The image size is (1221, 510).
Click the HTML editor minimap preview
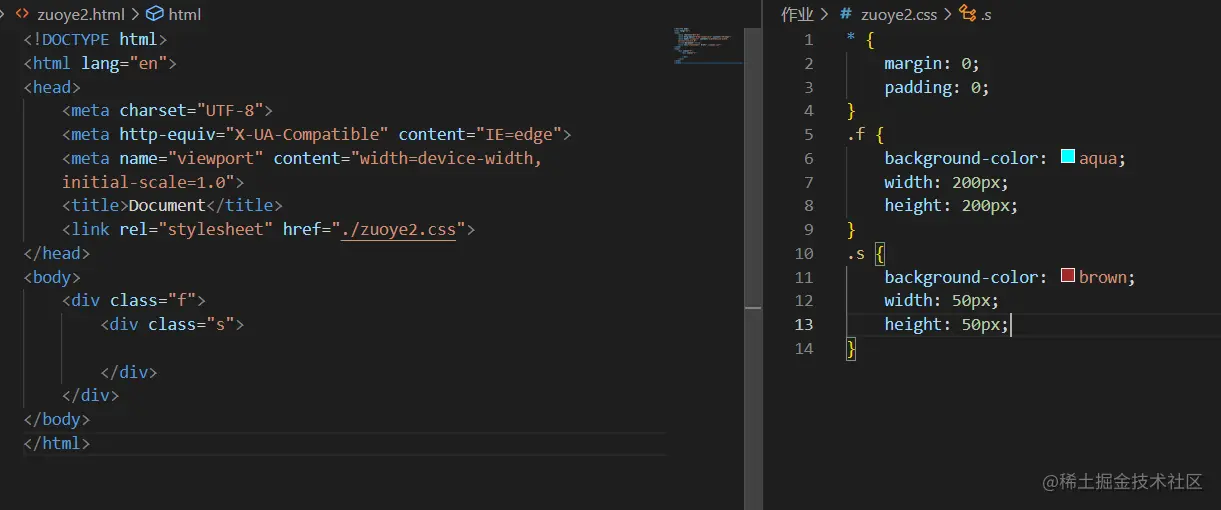708,45
